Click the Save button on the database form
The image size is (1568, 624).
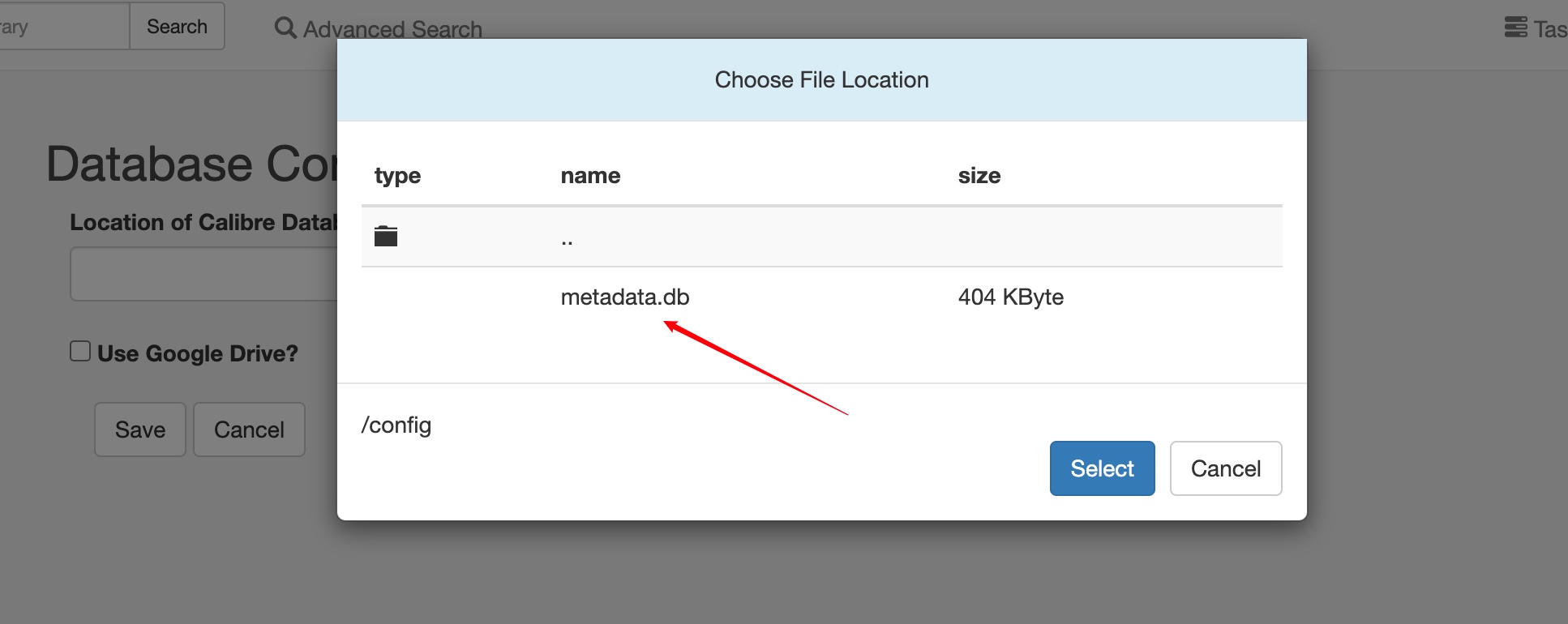click(140, 430)
